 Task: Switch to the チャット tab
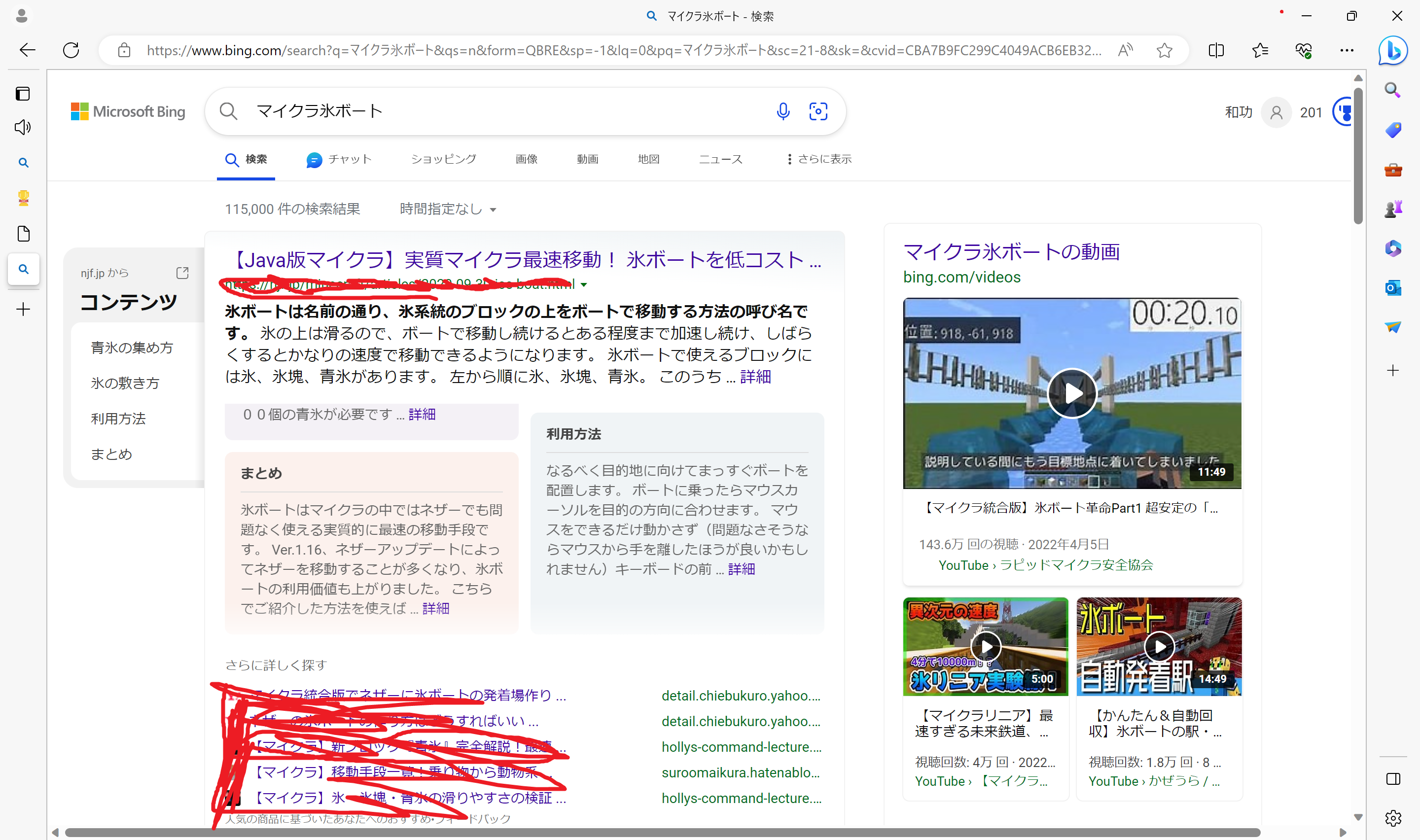338,160
